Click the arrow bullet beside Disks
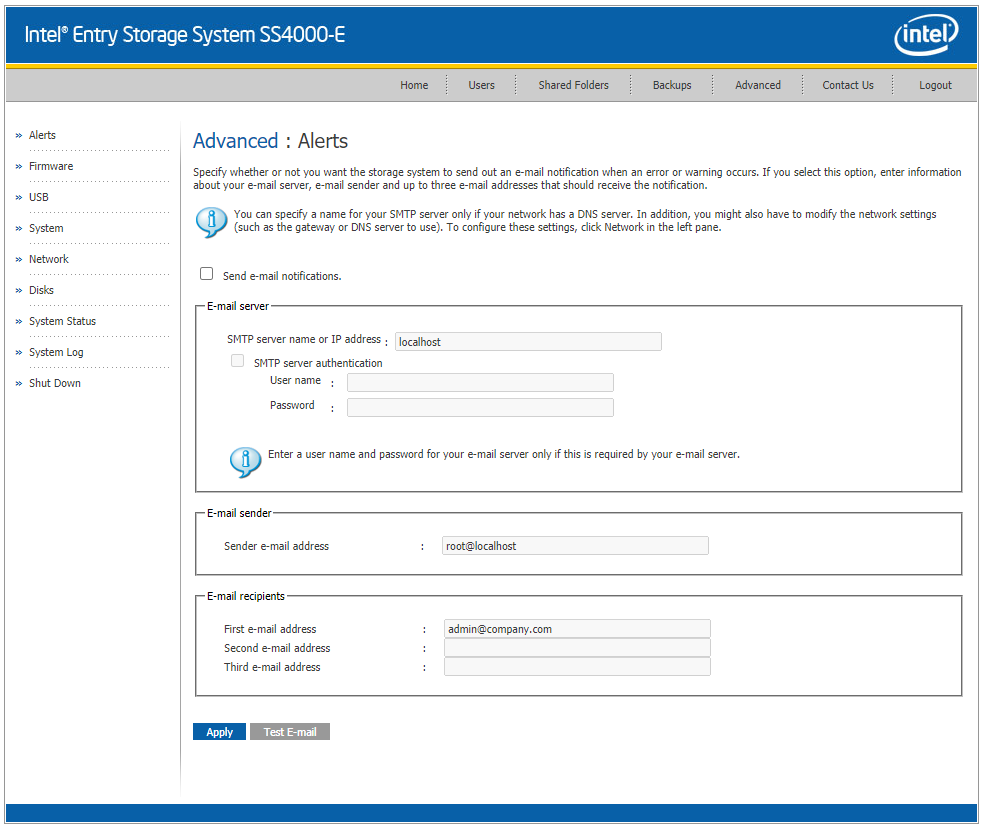981x825 pixels. point(19,291)
